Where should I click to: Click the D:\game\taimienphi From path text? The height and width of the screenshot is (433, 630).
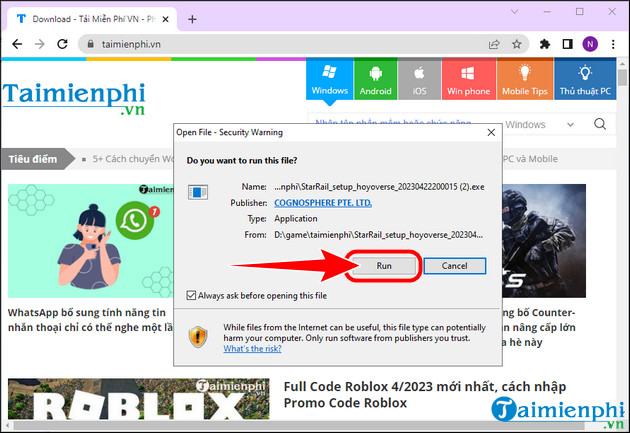tap(378, 235)
